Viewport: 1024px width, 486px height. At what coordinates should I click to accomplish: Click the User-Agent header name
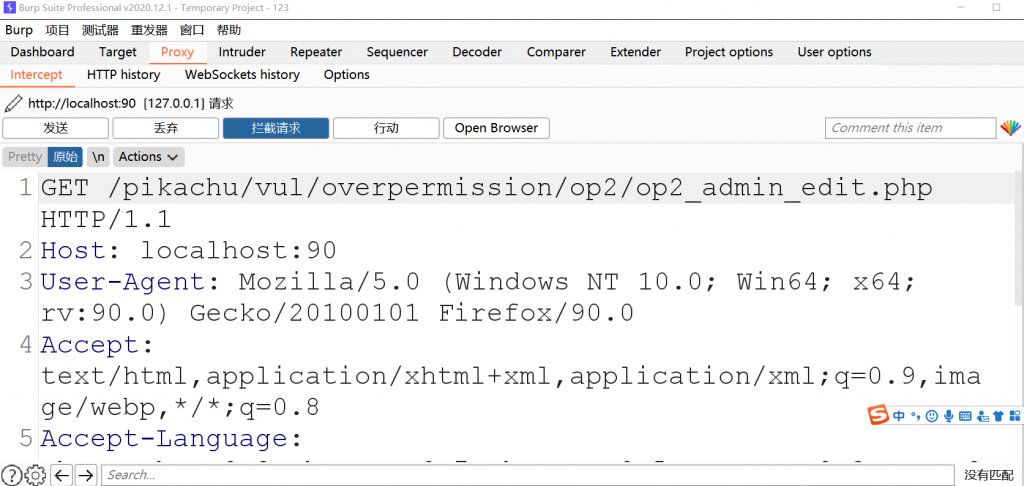coord(123,282)
